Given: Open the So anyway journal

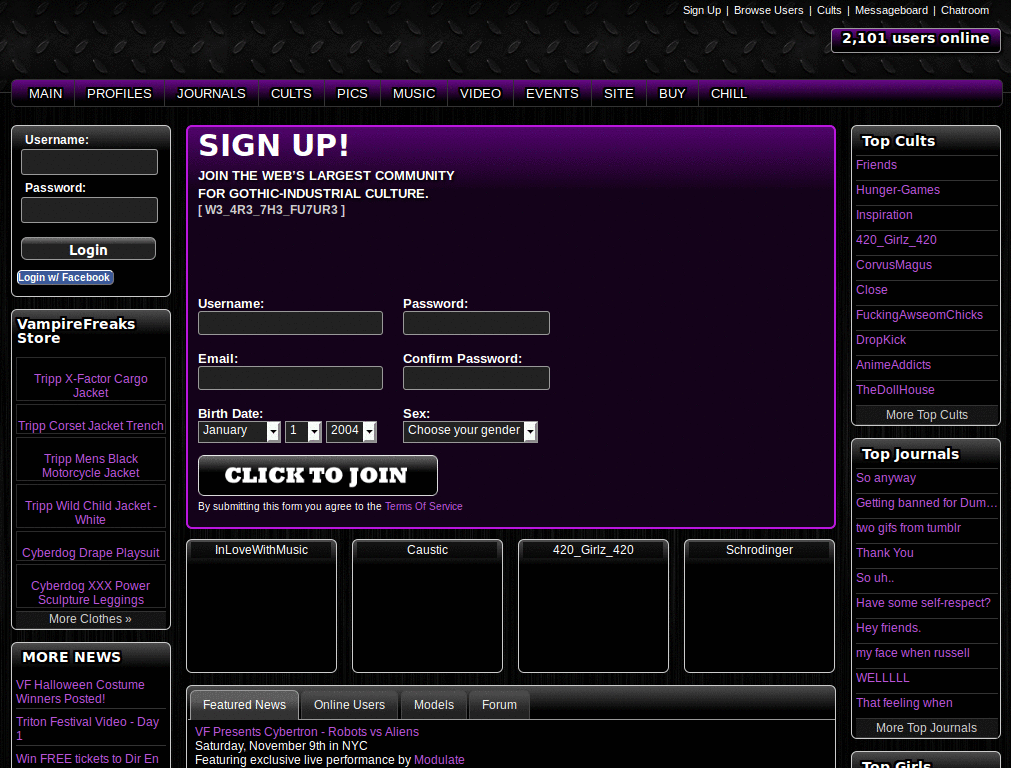Looking at the screenshot, I should 886,478.
